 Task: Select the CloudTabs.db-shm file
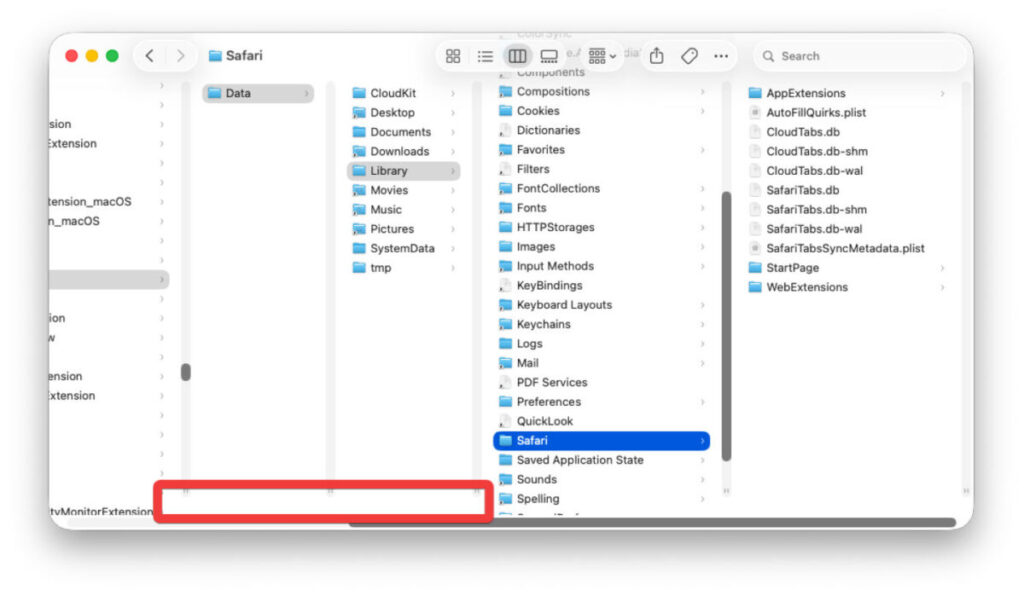tap(848, 151)
